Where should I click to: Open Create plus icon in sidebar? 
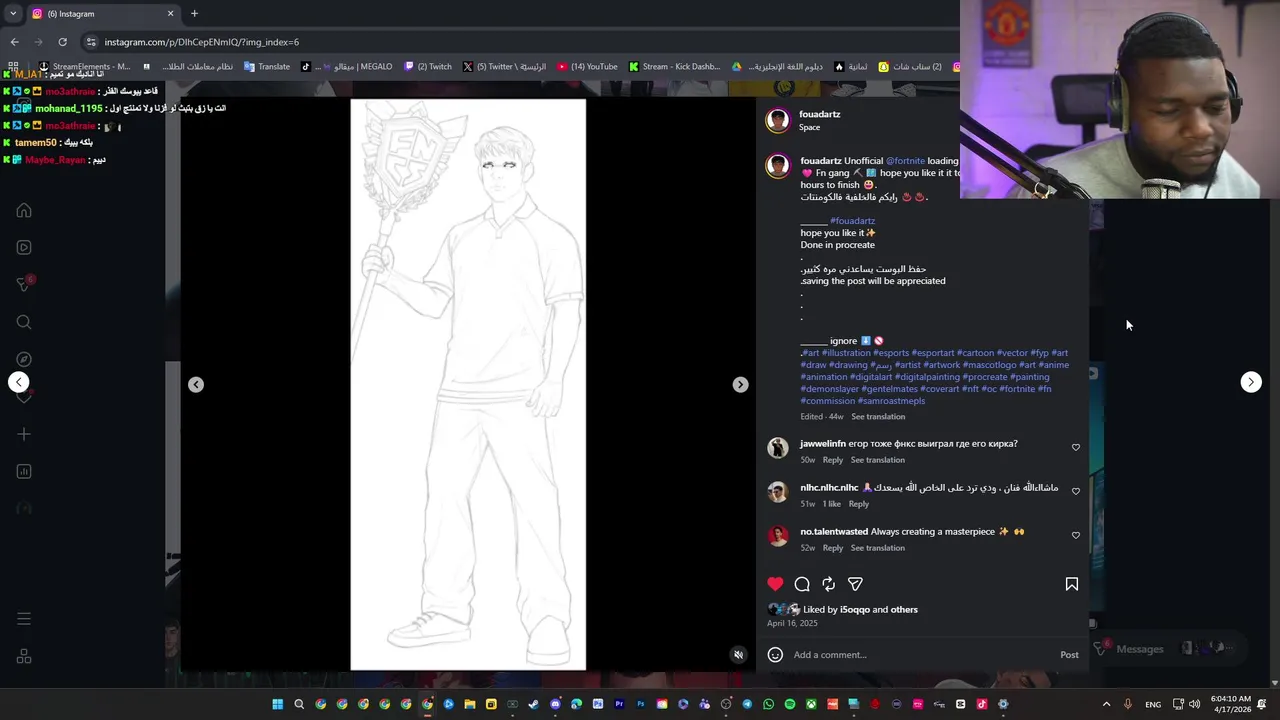pos(24,434)
